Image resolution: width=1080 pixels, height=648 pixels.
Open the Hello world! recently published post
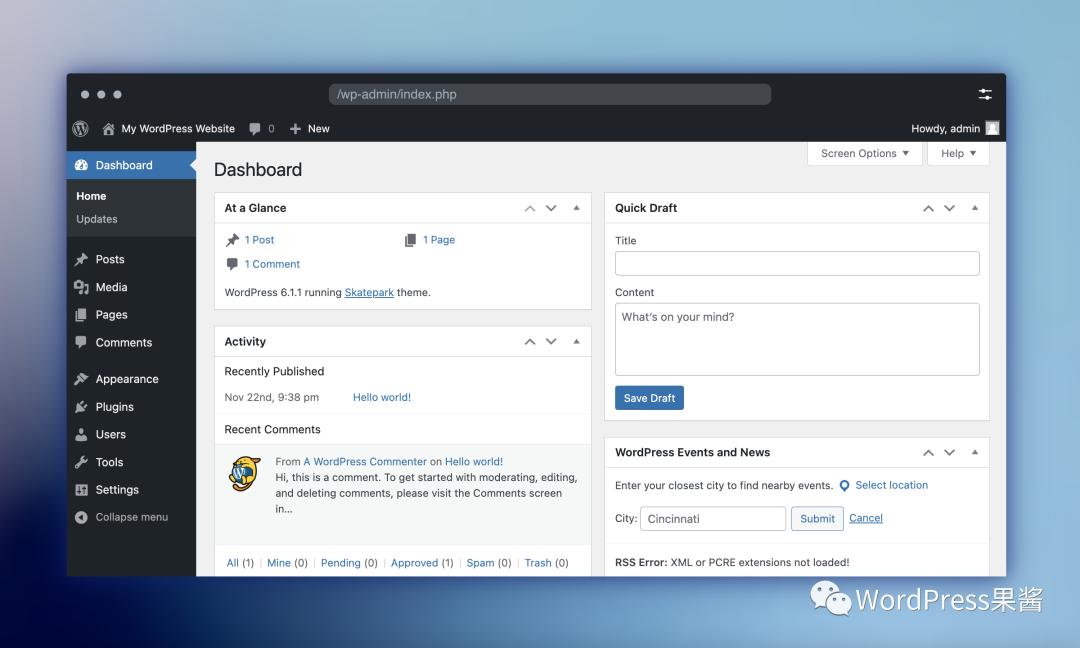[382, 397]
